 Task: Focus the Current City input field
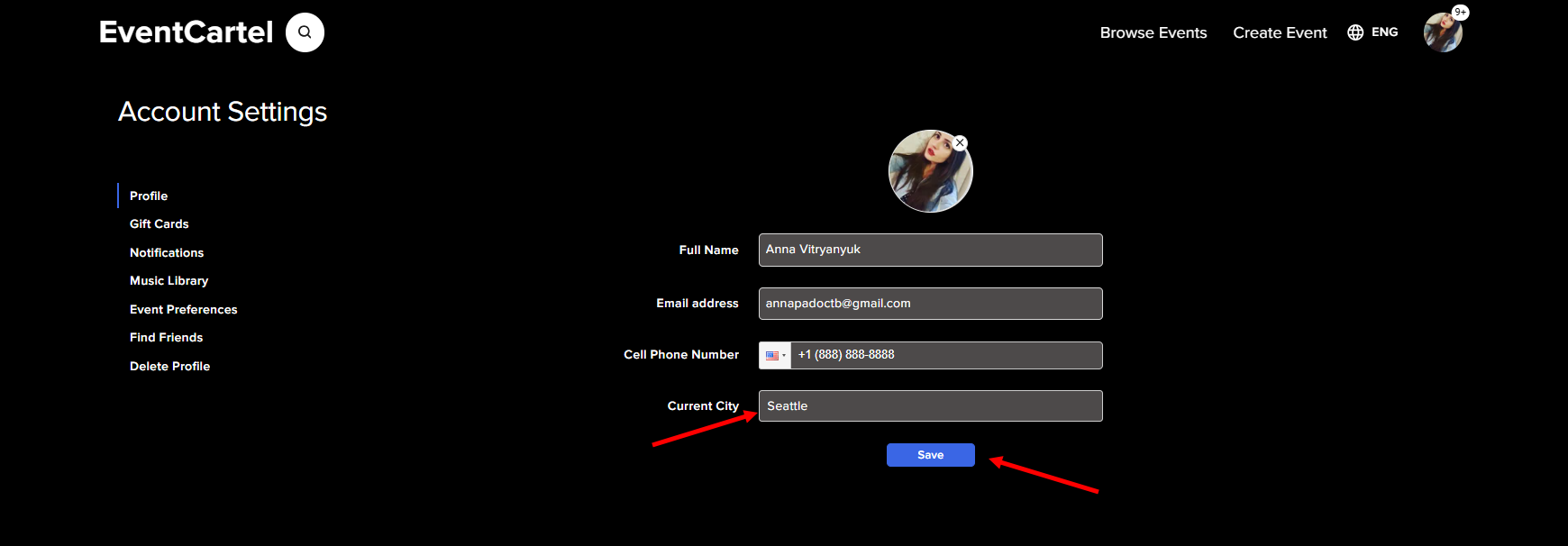(930, 406)
